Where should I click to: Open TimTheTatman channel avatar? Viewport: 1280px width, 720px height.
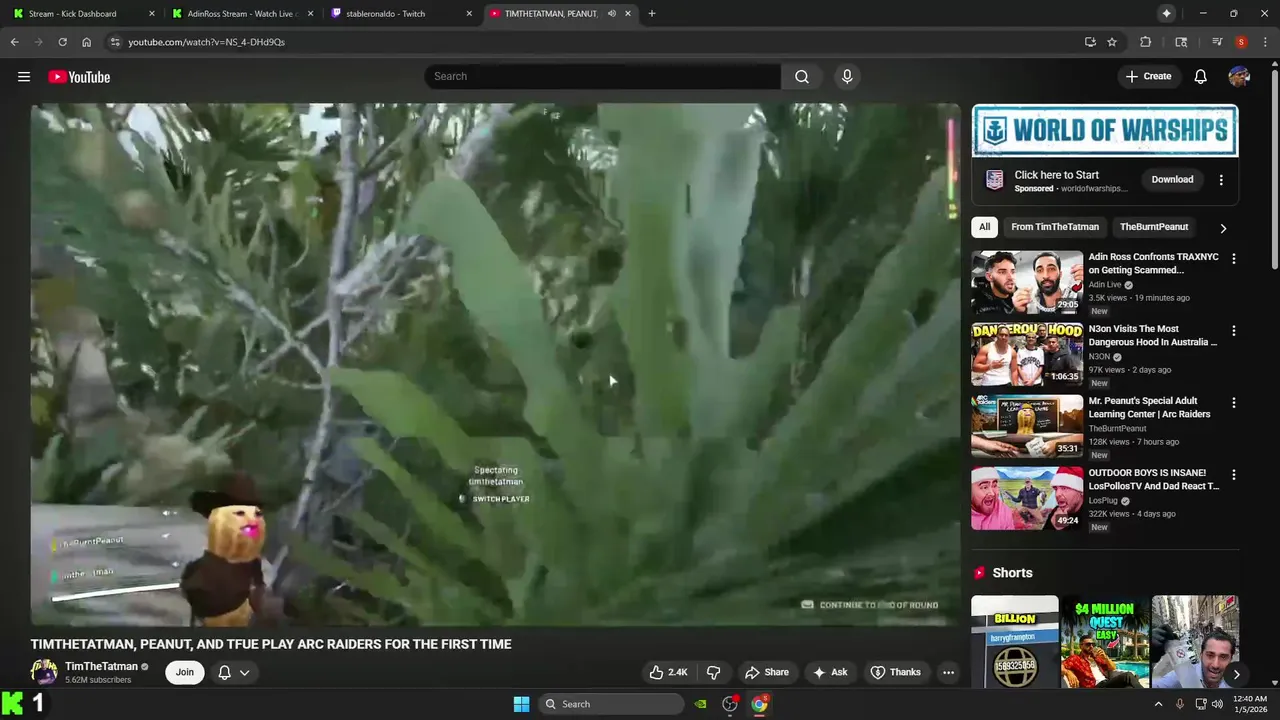(x=44, y=672)
